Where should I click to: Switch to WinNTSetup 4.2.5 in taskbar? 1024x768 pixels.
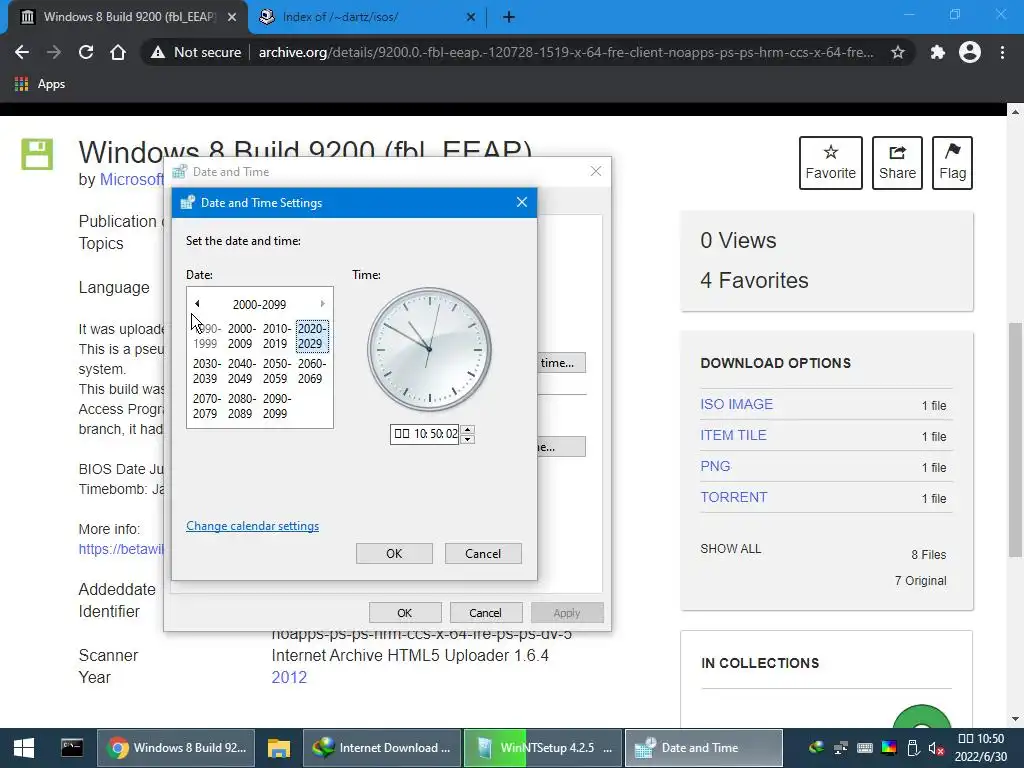(543, 748)
